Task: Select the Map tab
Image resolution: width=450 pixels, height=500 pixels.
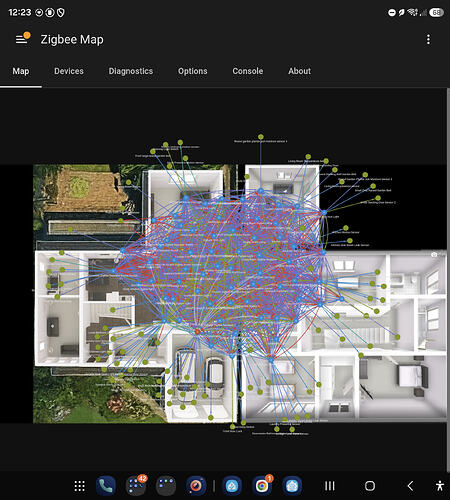Action: tap(21, 71)
